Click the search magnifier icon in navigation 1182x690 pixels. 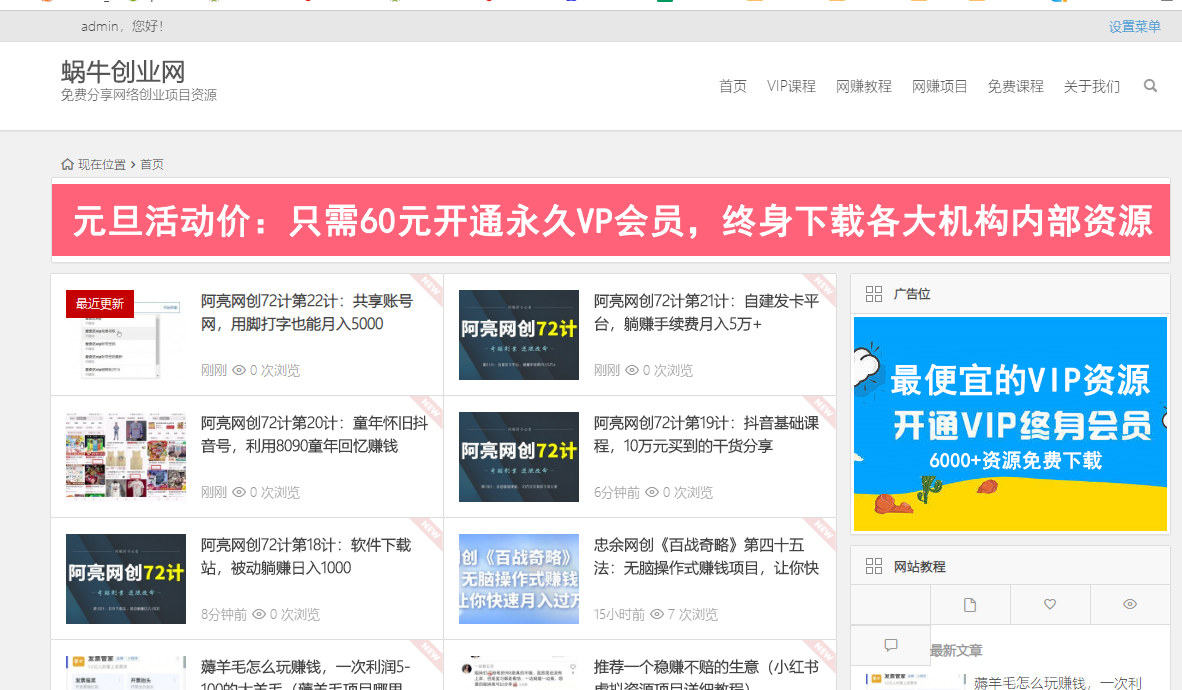pyautogui.click(x=1150, y=86)
